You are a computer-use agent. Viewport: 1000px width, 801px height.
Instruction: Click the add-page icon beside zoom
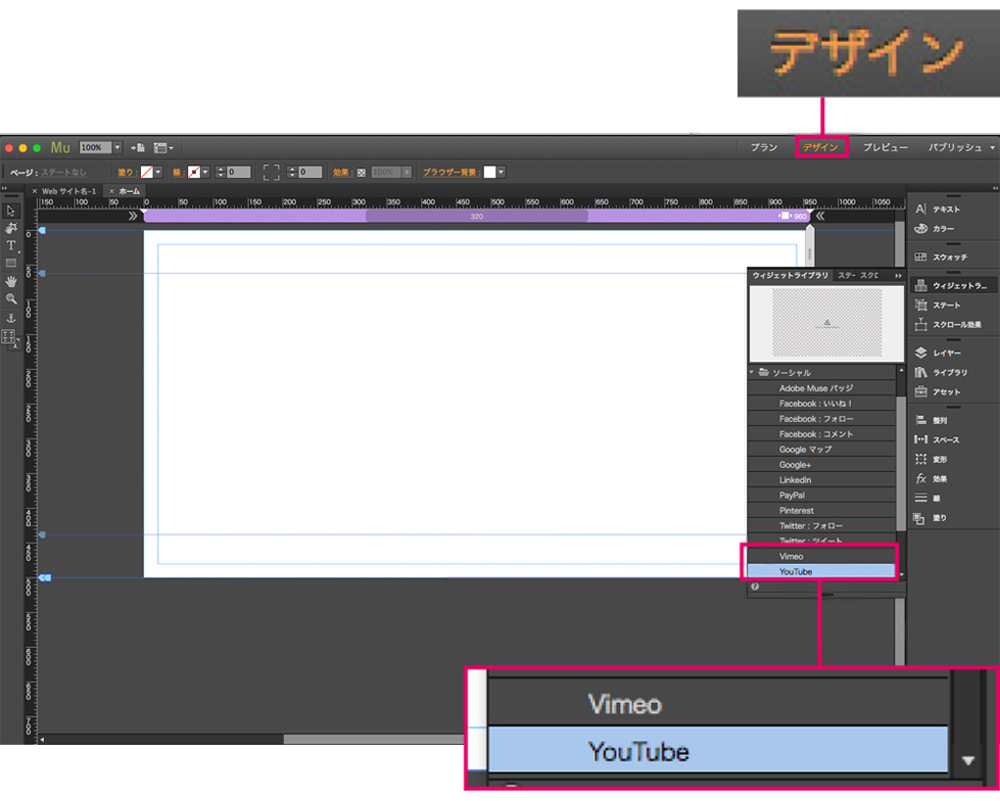click(x=137, y=147)
